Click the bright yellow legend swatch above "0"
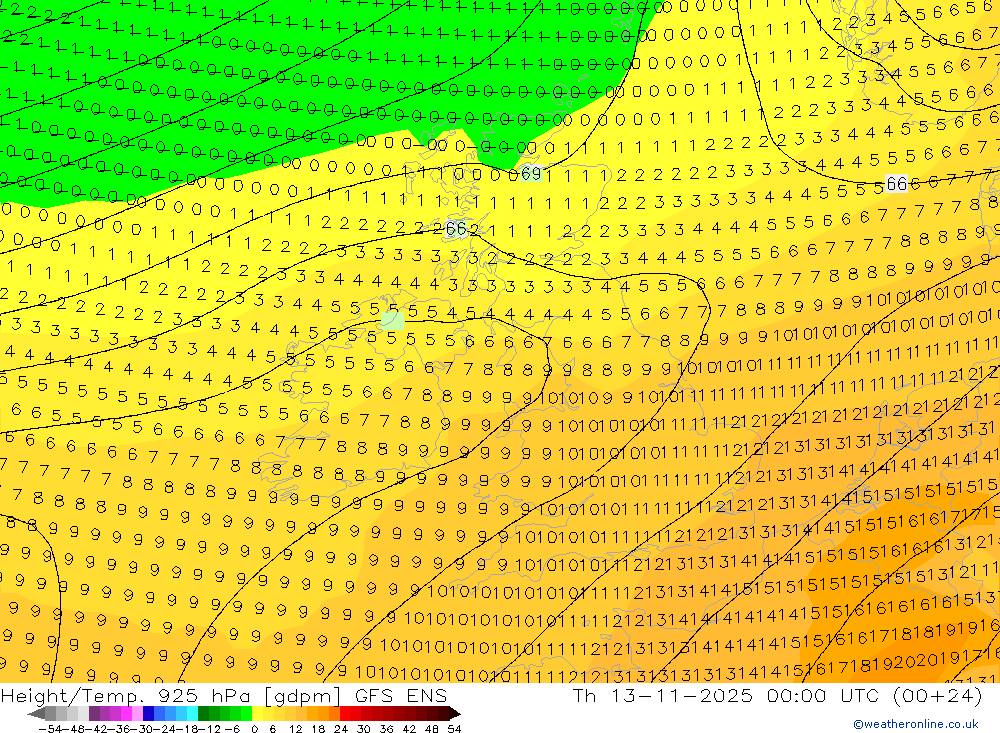 [x=257, y=714]
